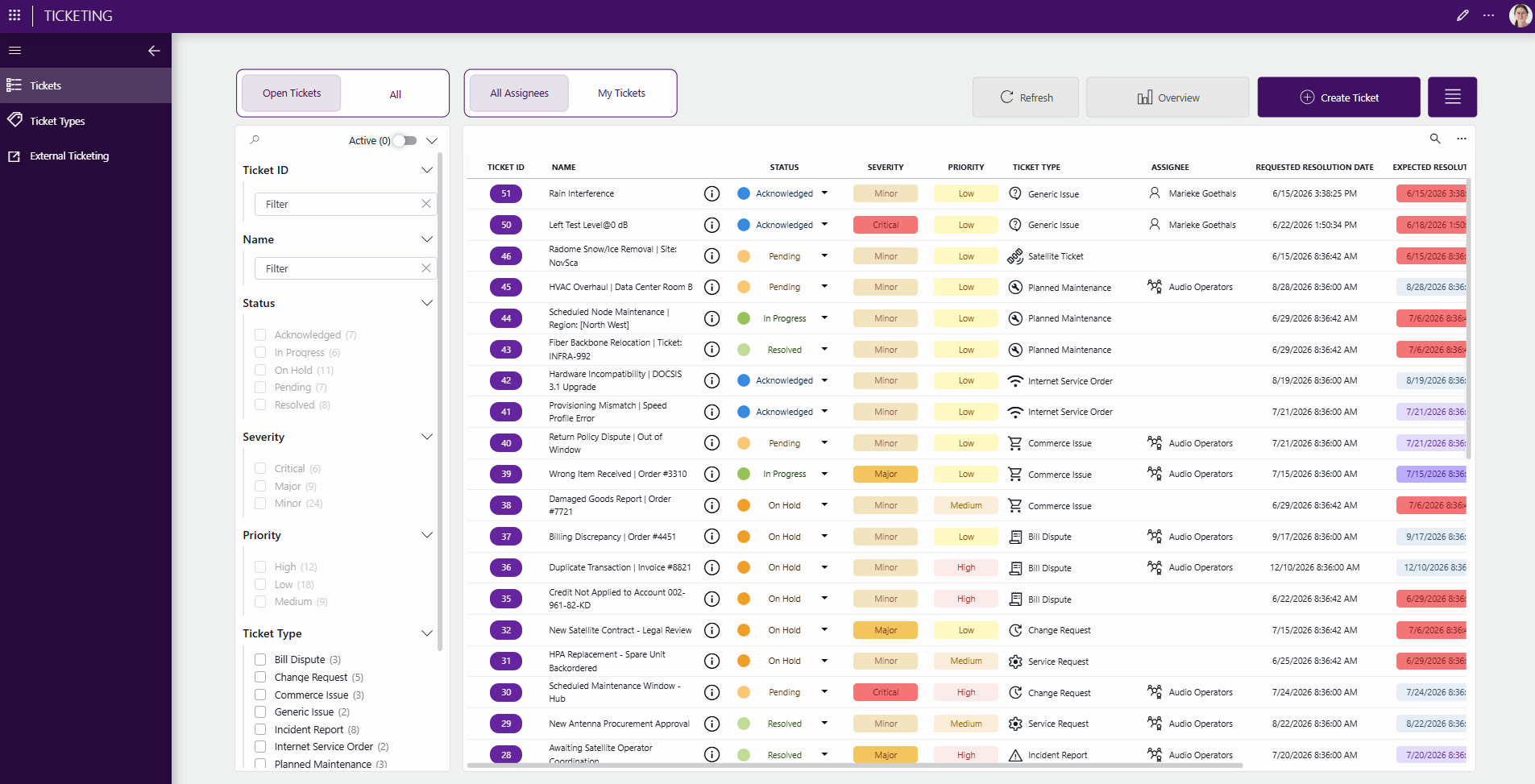The width and height of the screenshot is (1535, 784).
Task: Show info for Wrong Item Received ticket
Action: click(x=711, y=474)
